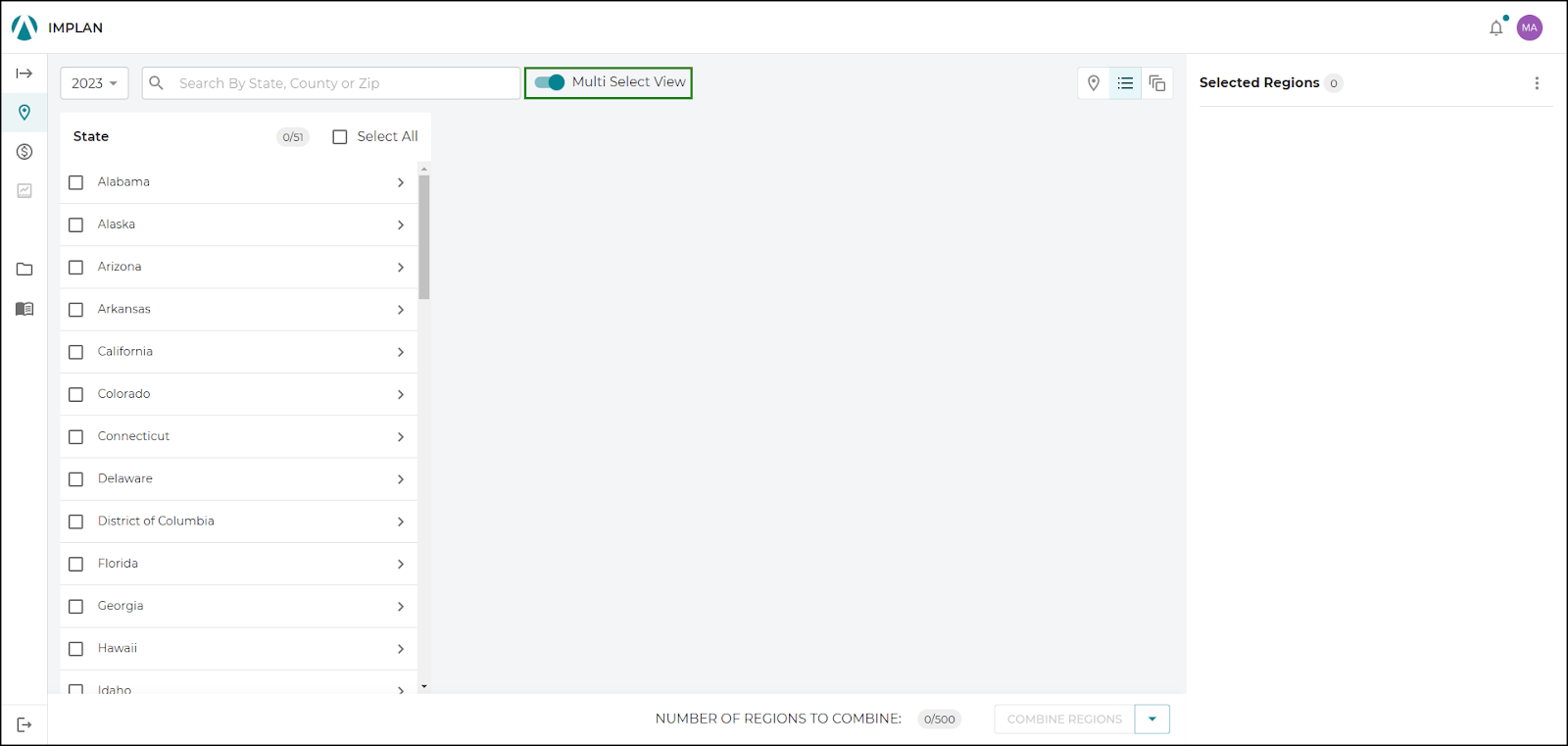This screenshot has height=746, width=1568.
Task: Click the State column header
Action: pyautogui.click(x=91, y=136)
